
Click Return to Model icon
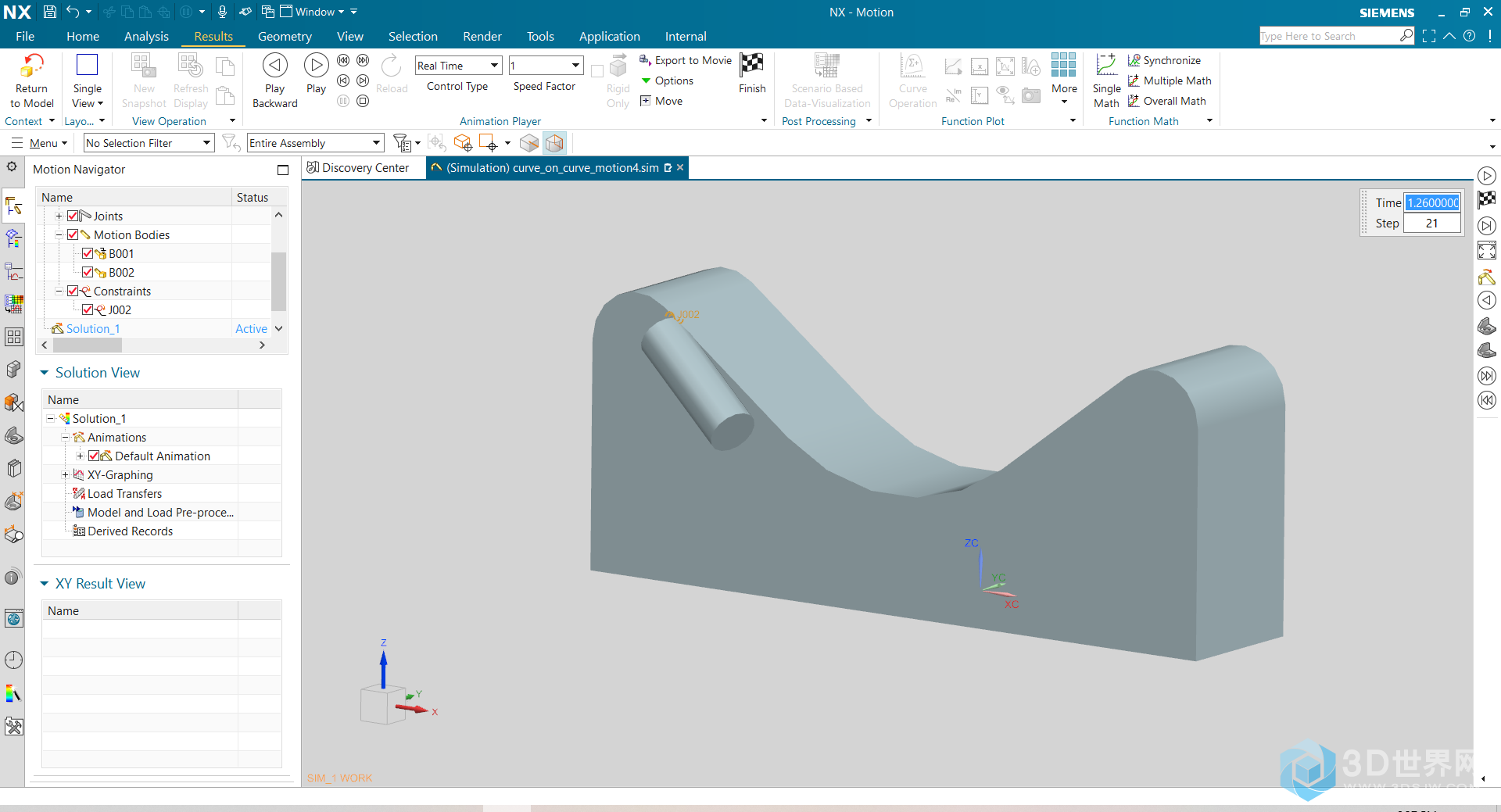coord(32,66)
